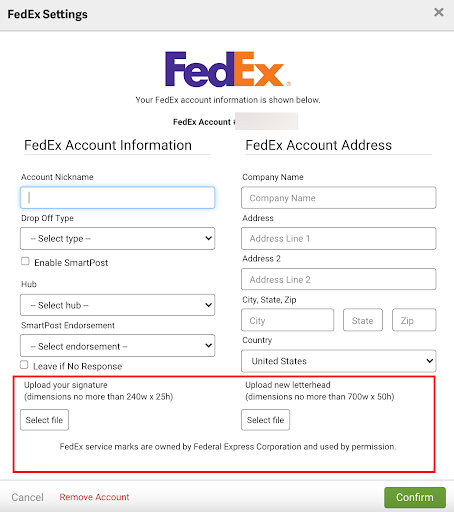This screenshot has height=512, width=454.
Task: Confirm the FedEx settings
Action: pos(415,497)
